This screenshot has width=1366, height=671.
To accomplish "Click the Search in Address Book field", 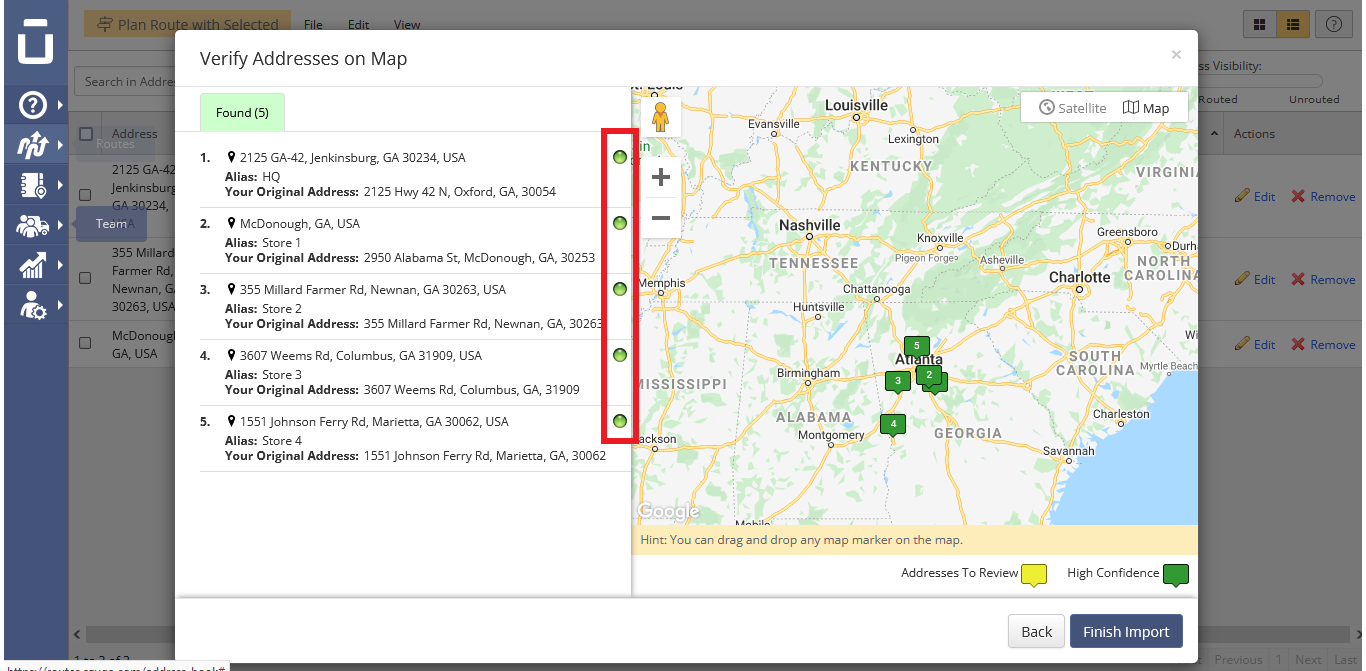I will [x=125, y=81].
